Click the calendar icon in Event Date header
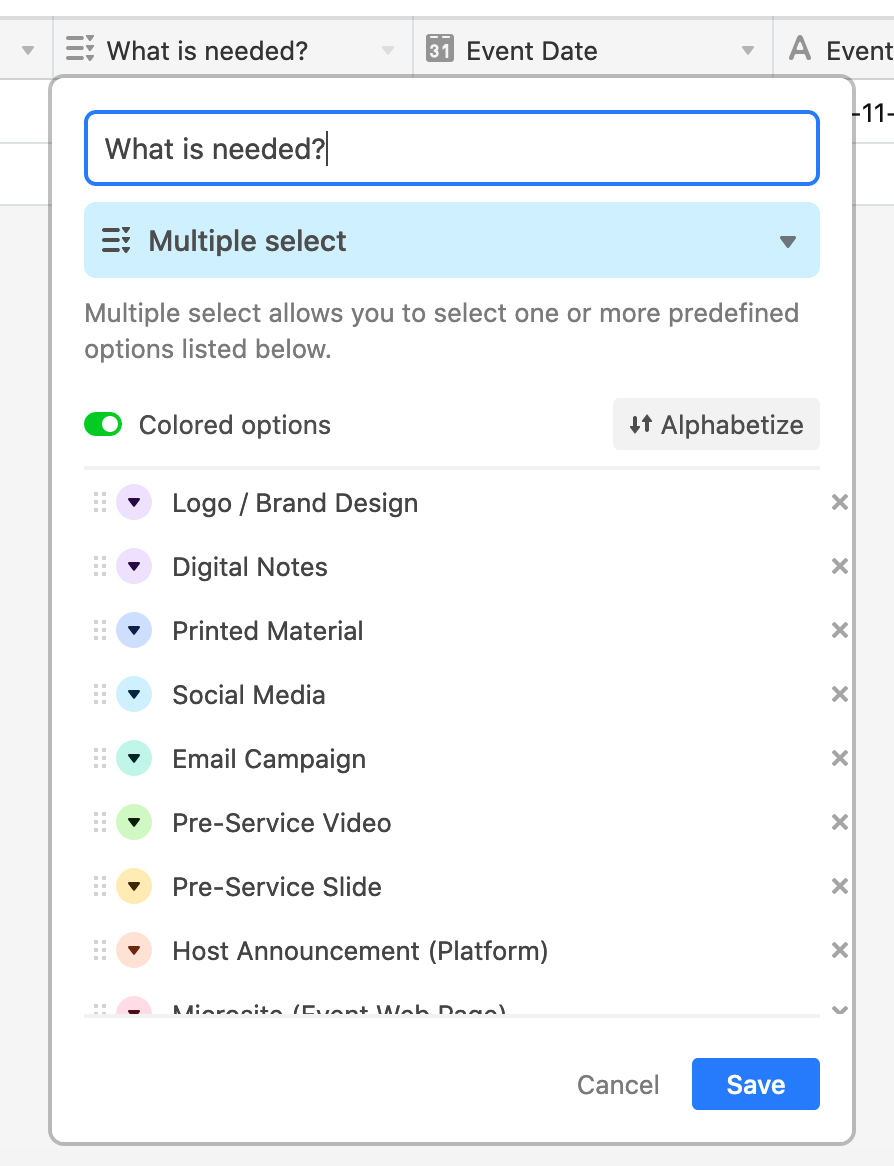Screen dimensions: 894x1166 point(439,49)
